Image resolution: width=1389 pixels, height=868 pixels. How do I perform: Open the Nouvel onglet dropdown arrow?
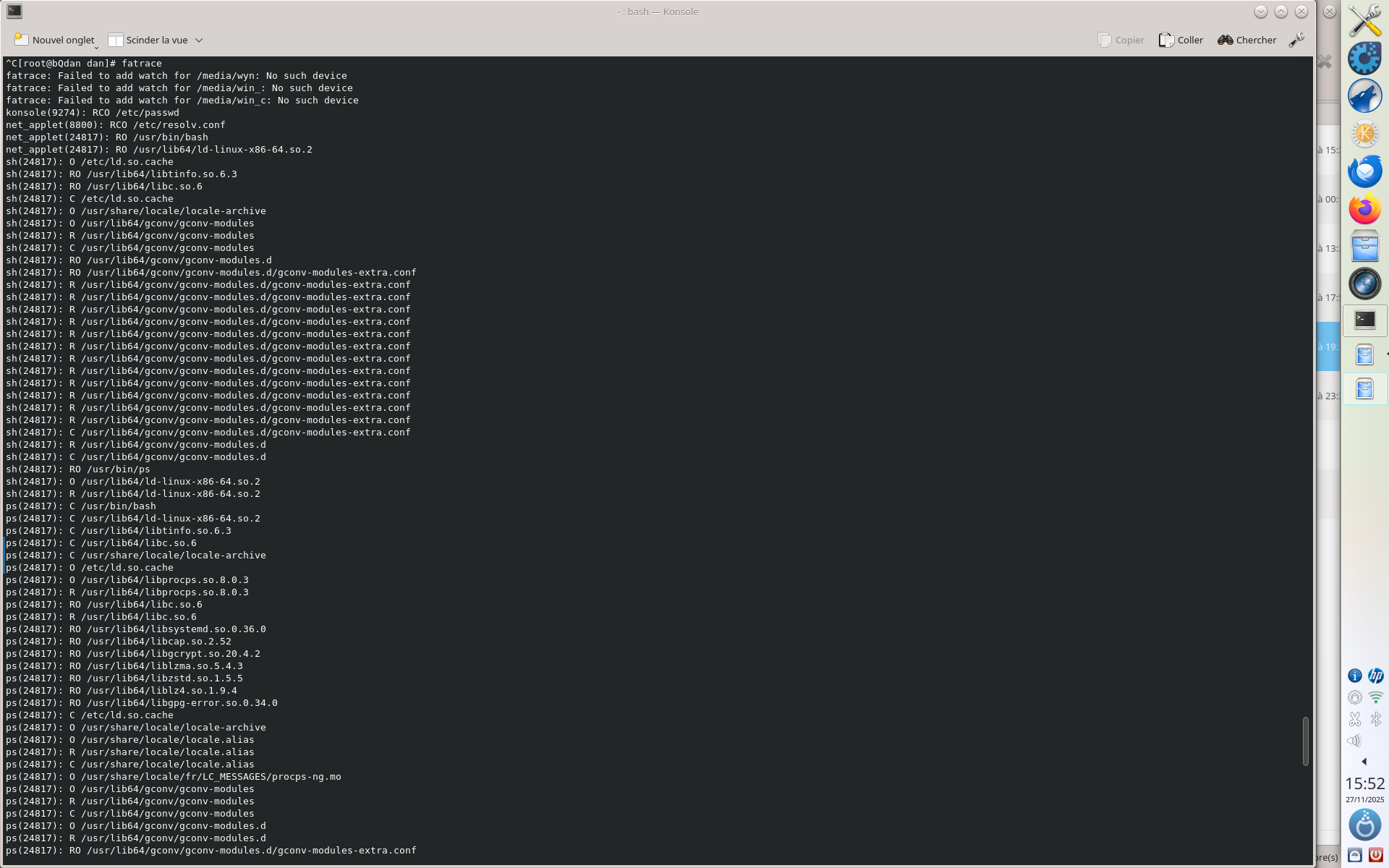pyautogui.click(x=96, y=48)
